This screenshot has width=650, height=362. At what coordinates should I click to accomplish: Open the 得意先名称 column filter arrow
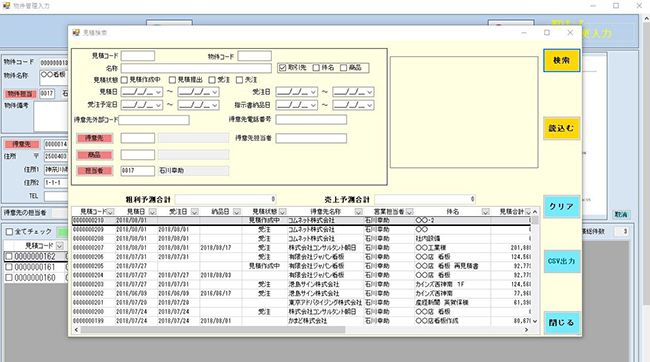point(359,212)
